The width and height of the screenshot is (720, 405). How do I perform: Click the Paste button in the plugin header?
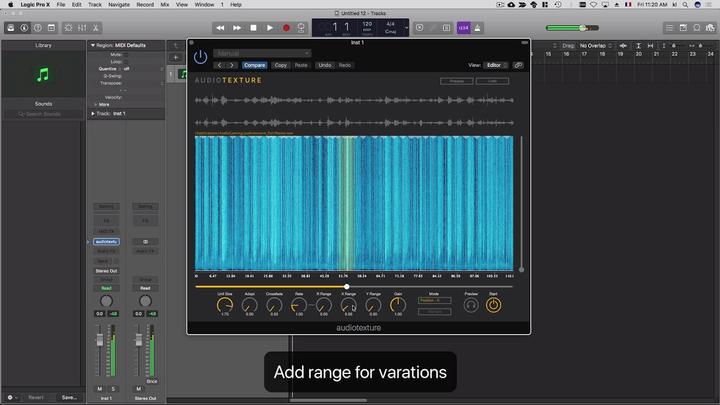301,65
